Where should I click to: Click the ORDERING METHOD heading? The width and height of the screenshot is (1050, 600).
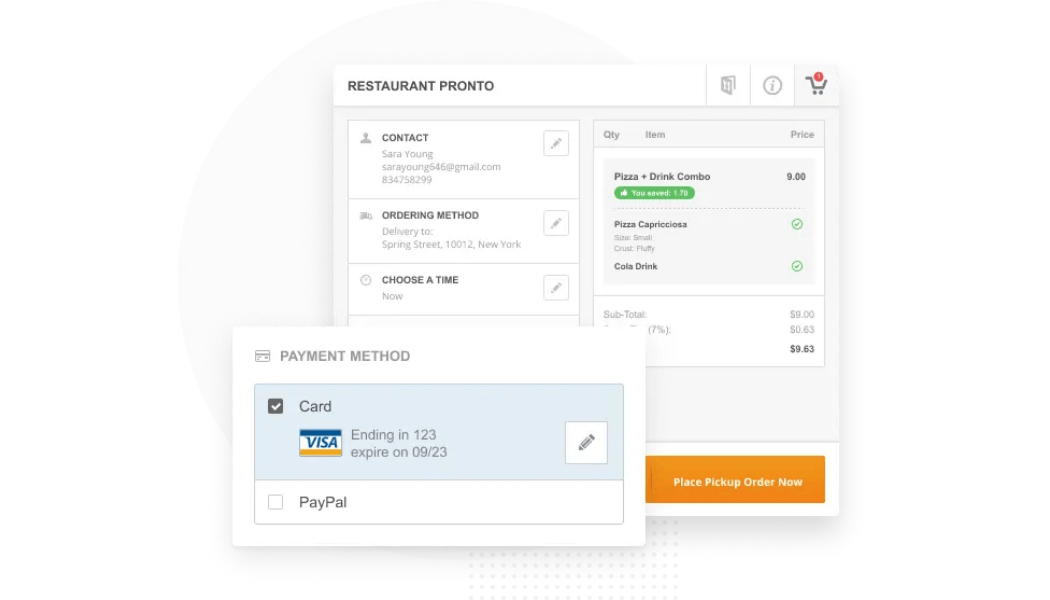pyautogui.click(x=430, y=216)
